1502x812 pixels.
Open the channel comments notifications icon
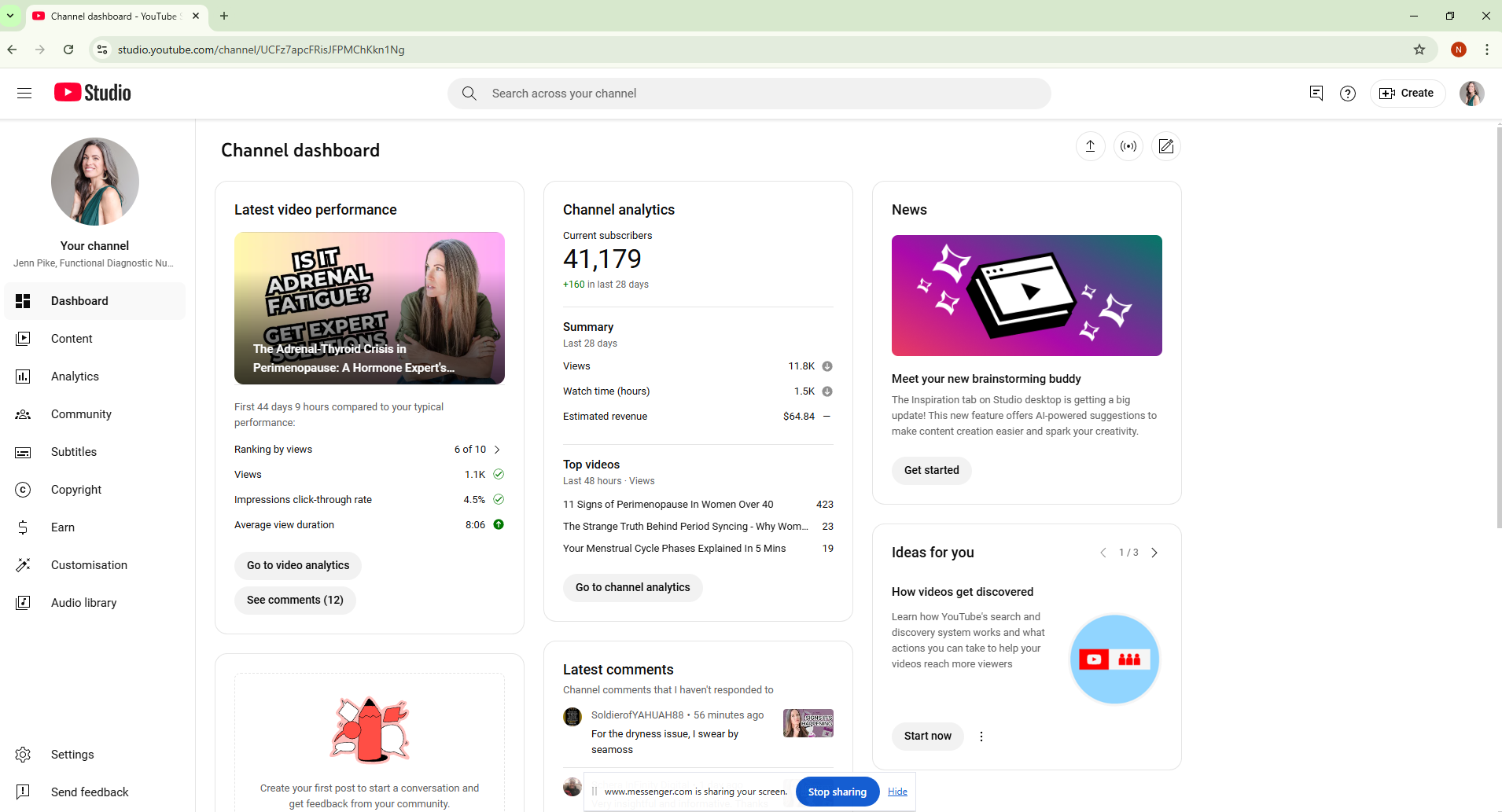1316,94
